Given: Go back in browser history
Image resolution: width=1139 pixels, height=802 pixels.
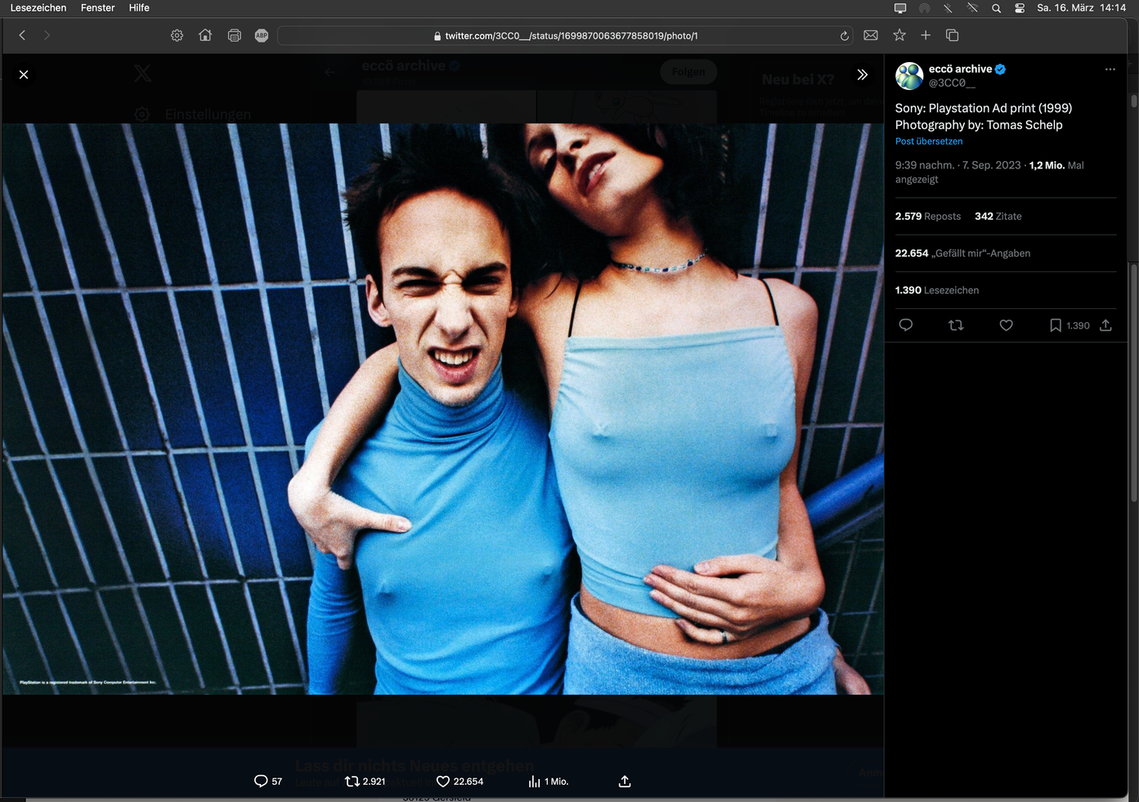Looking at the screenshot, I should click(x=23, y=35).
